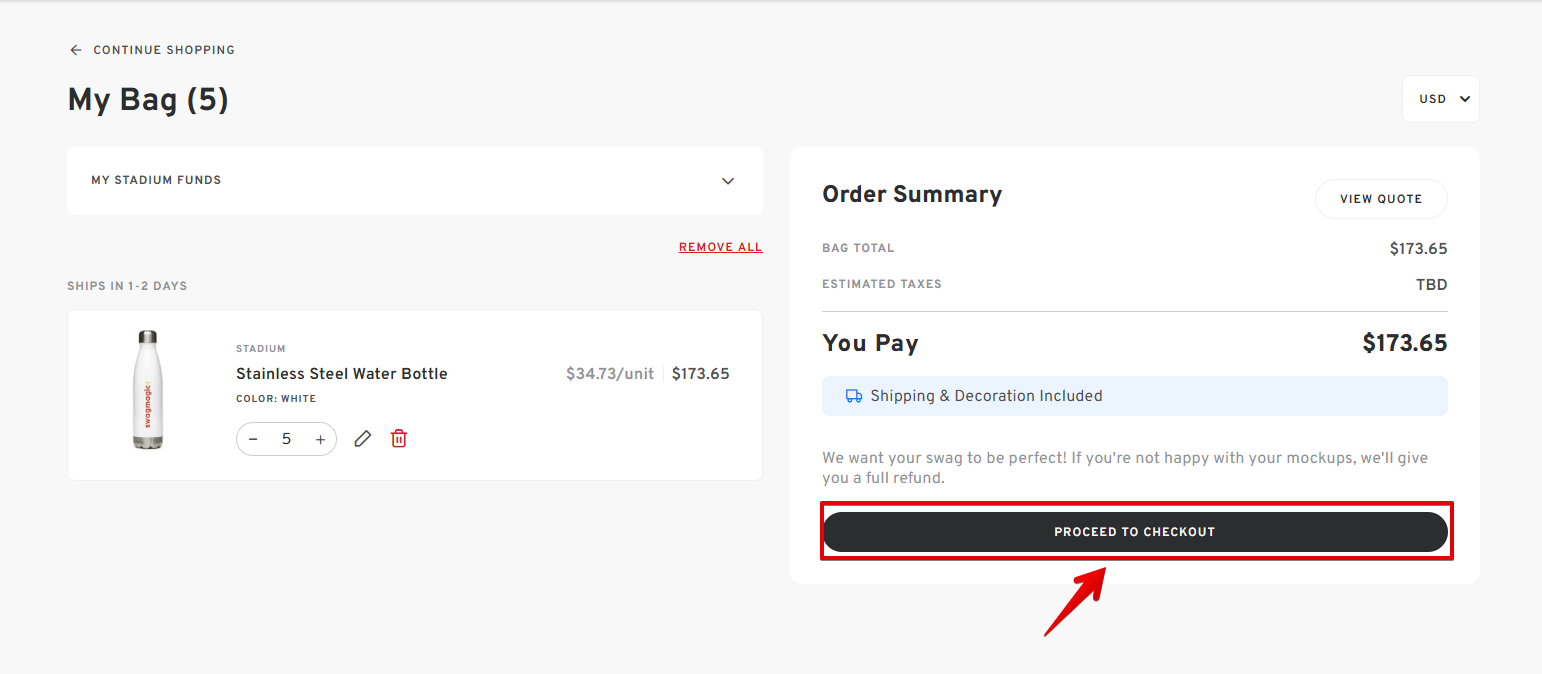Click the chevron in the USD selector
The height and width of the screenshot is (674, 1542).
(1465, 99)
